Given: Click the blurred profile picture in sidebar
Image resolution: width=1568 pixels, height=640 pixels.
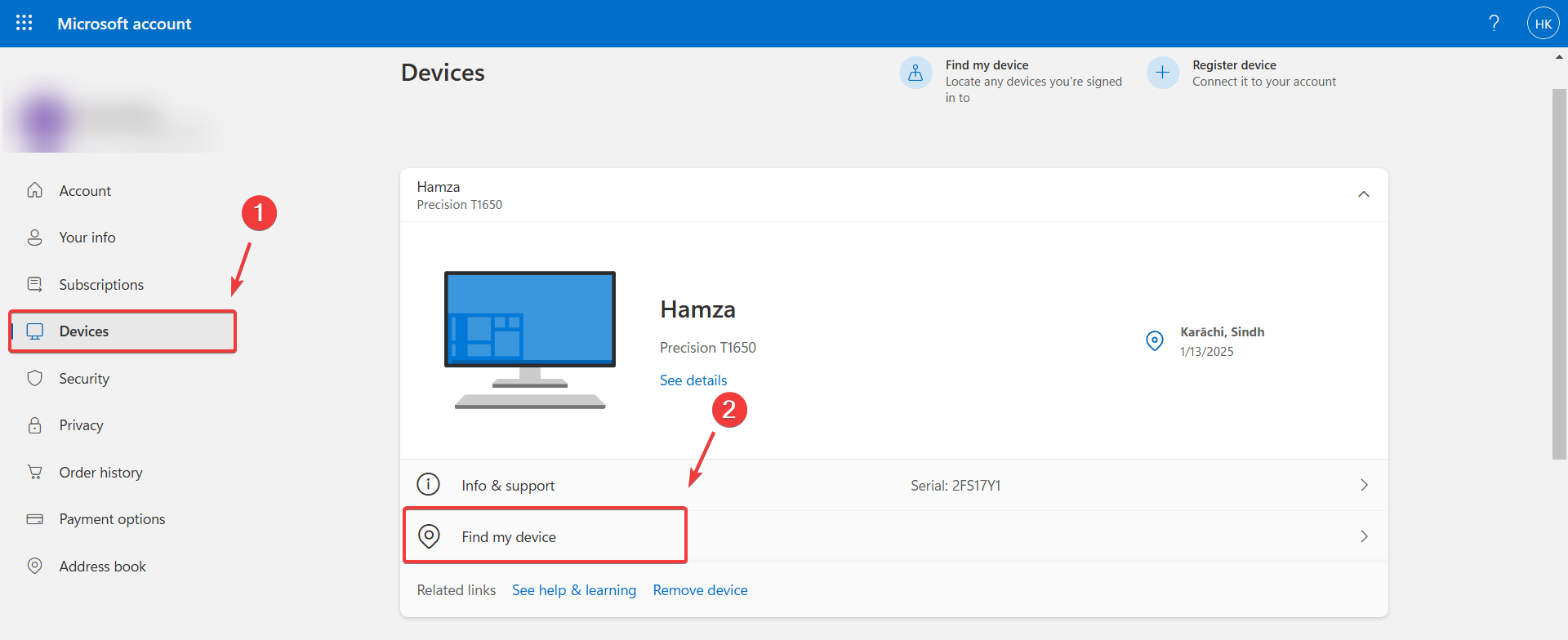Looking at the screenshot, I should click(45, 120).
